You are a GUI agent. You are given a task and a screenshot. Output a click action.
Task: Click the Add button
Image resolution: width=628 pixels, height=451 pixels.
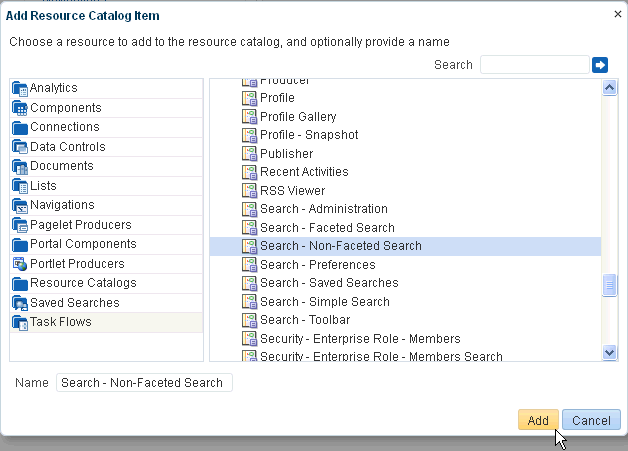pyautogui.click(x=538, y=420)
